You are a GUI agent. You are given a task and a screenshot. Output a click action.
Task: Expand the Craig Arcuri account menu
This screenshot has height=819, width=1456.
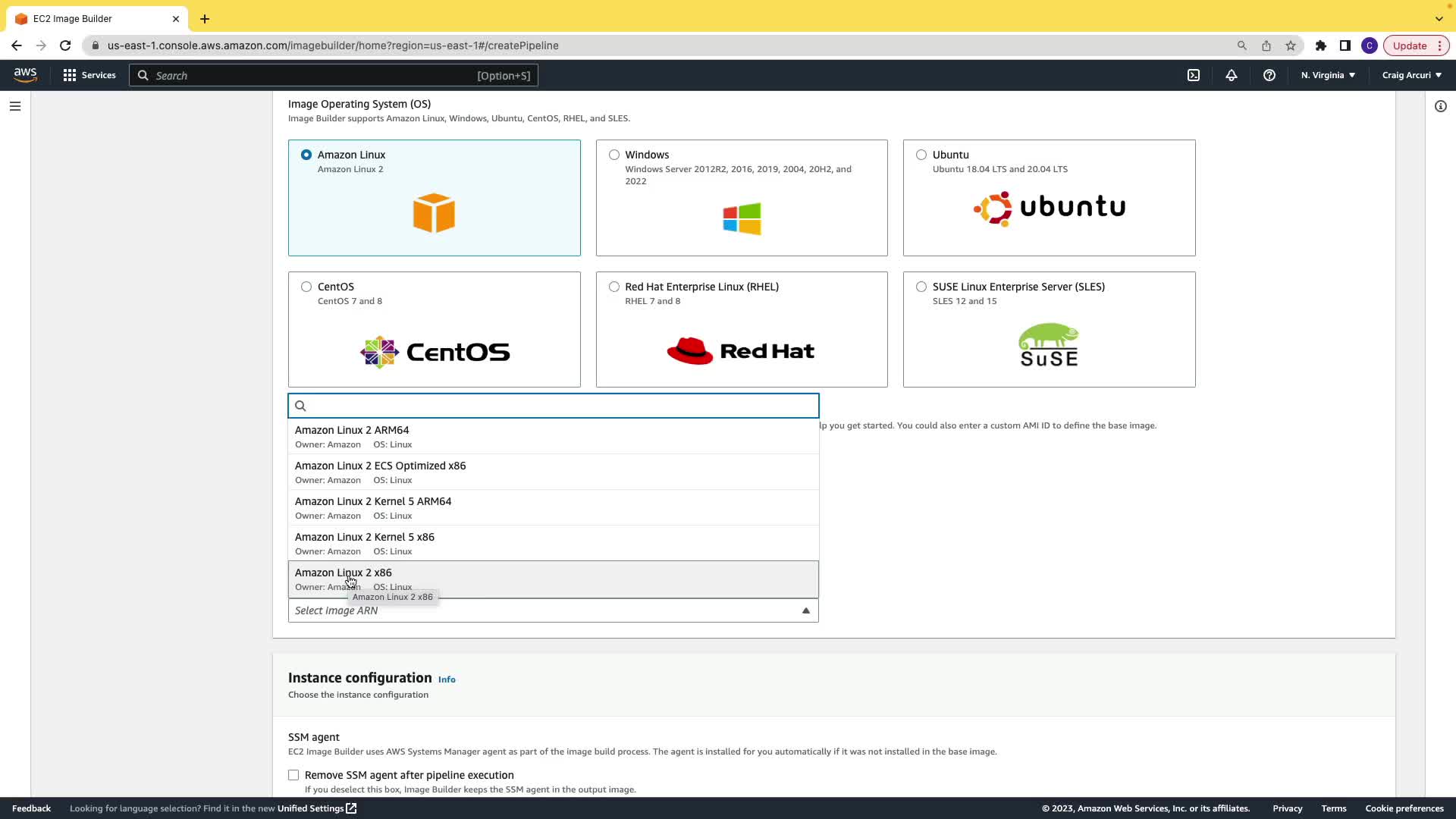coord(1411,75)
